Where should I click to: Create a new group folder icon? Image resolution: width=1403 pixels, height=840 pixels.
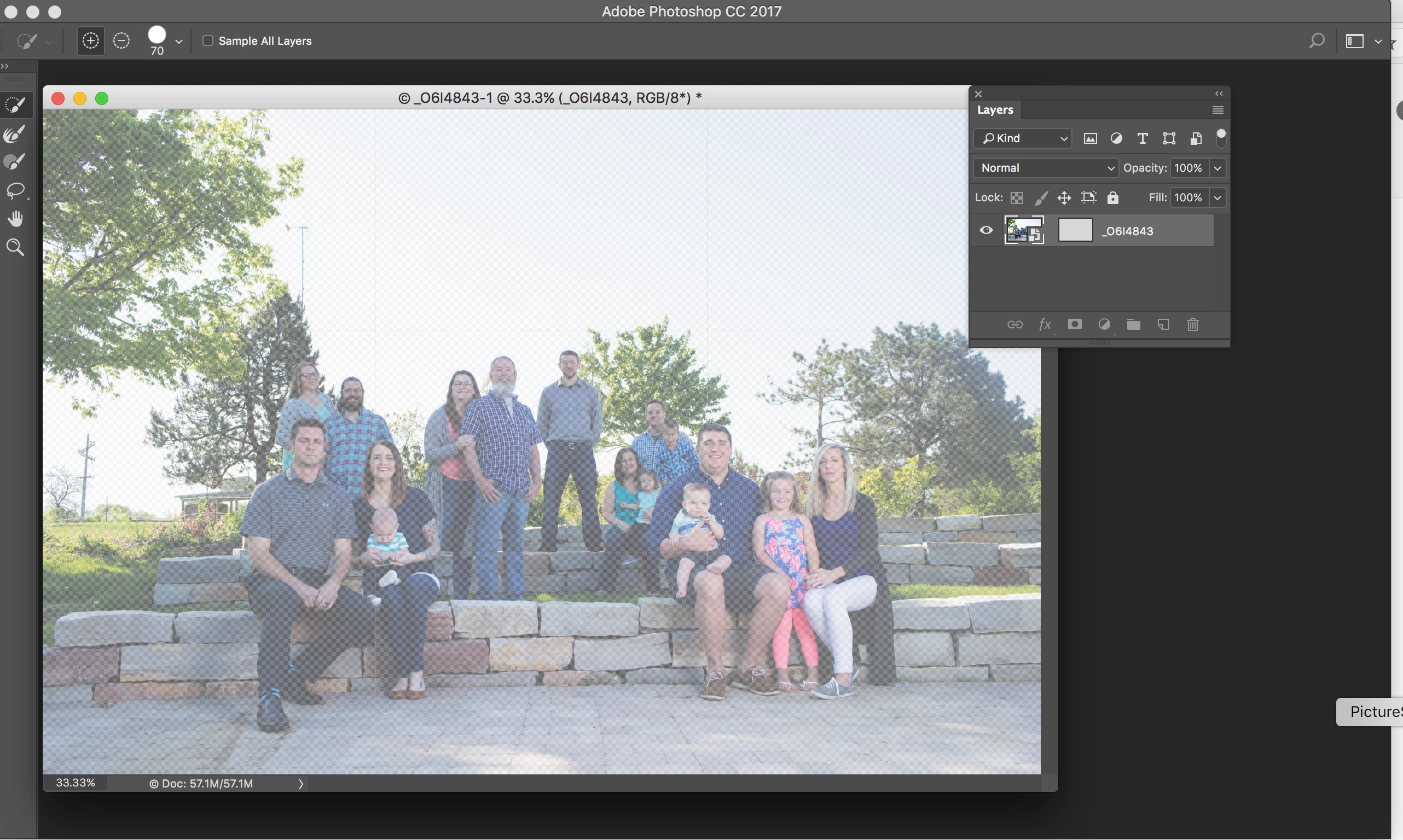tap(1133, 324)
